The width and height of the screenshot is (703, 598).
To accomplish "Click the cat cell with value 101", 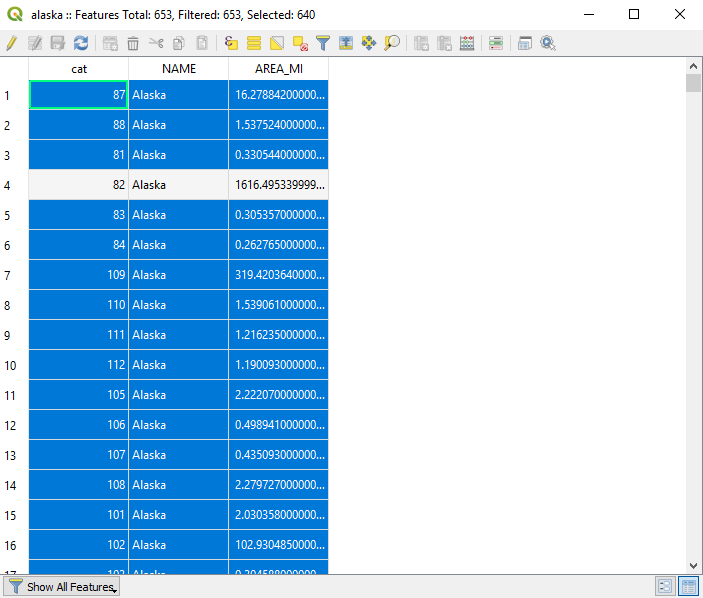I will 78,515.
